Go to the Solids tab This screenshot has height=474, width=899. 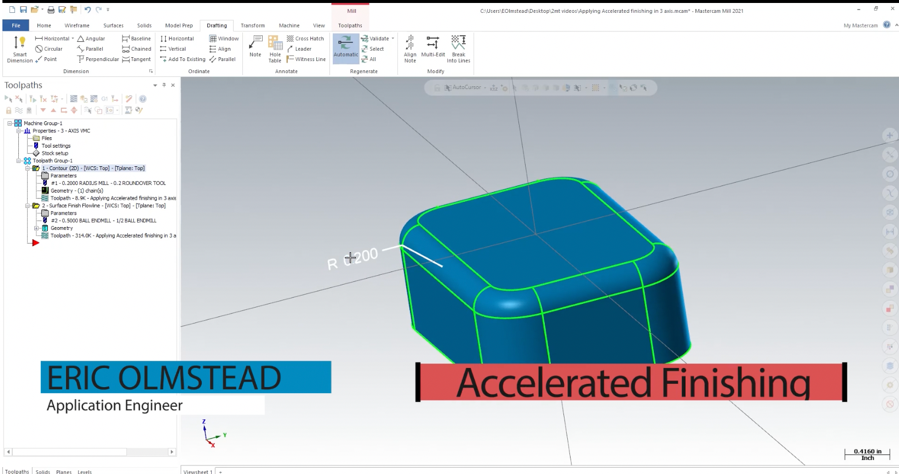click(144, 25)
